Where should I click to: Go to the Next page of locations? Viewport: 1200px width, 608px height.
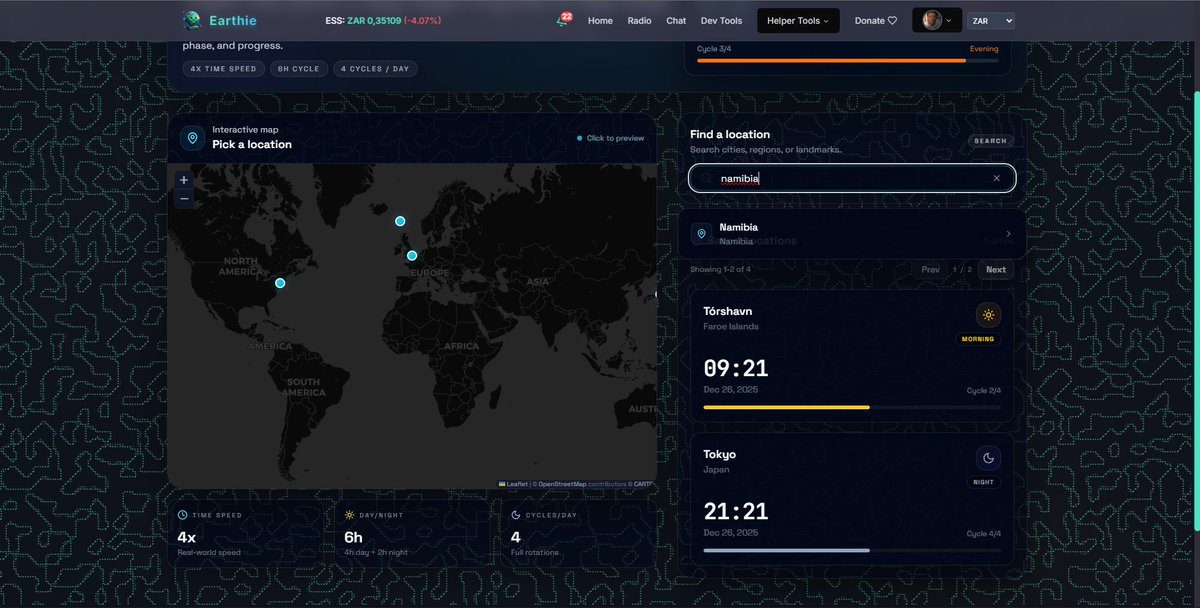click(995, 269)
